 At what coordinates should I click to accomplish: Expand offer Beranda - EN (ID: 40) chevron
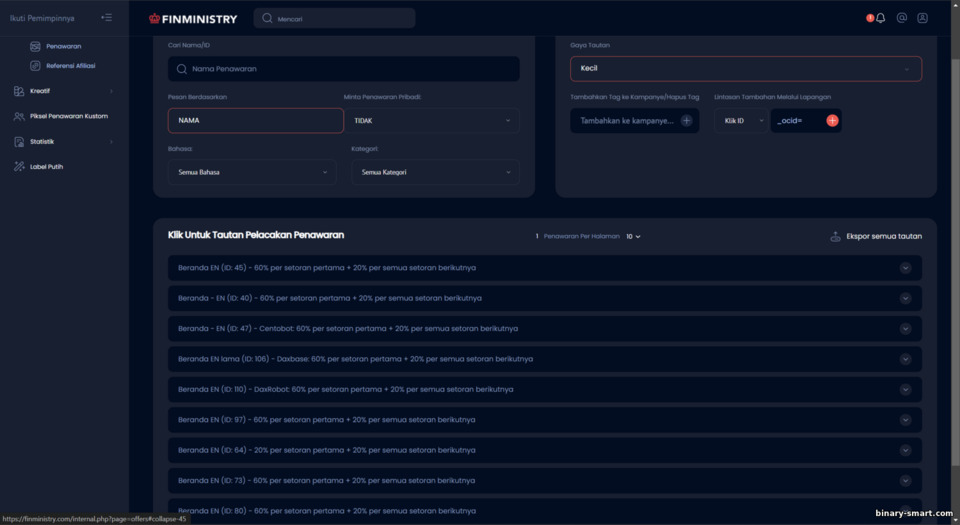click(x=905, y=299)
